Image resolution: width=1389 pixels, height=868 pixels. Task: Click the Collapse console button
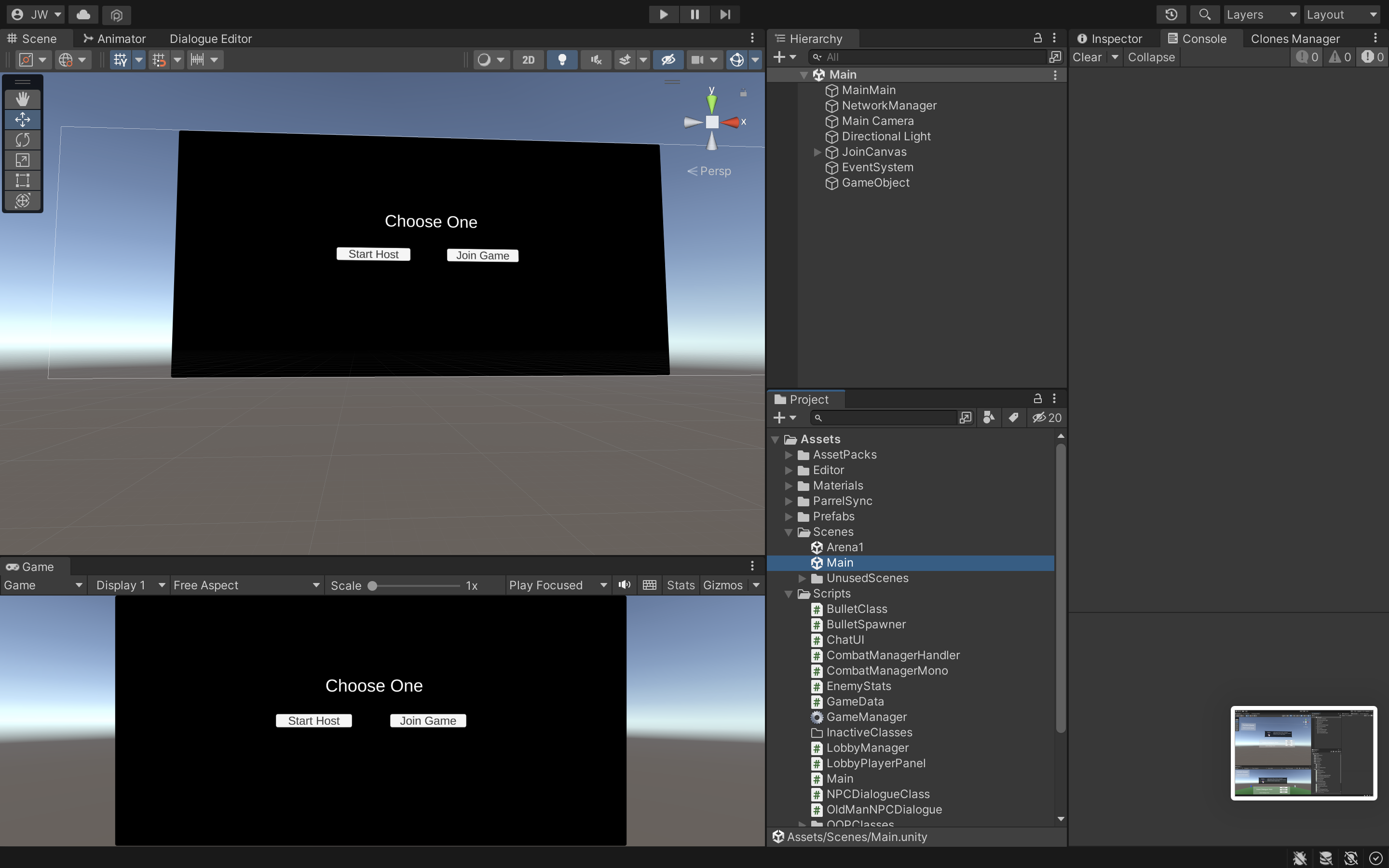pyautogui.click(x=1151, y=57)
